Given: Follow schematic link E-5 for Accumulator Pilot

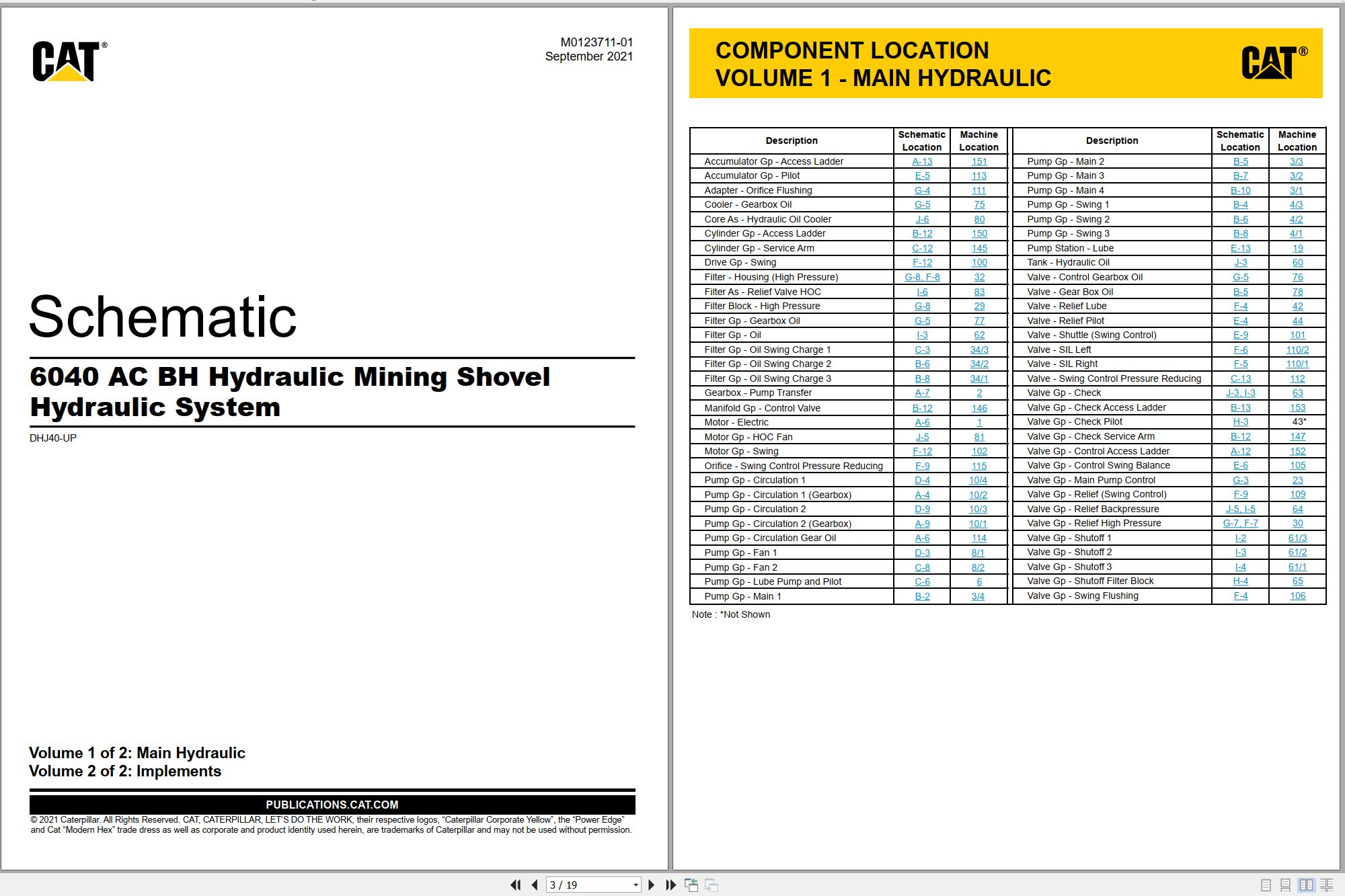Looking at the screenshot, I should click(922, 175).
